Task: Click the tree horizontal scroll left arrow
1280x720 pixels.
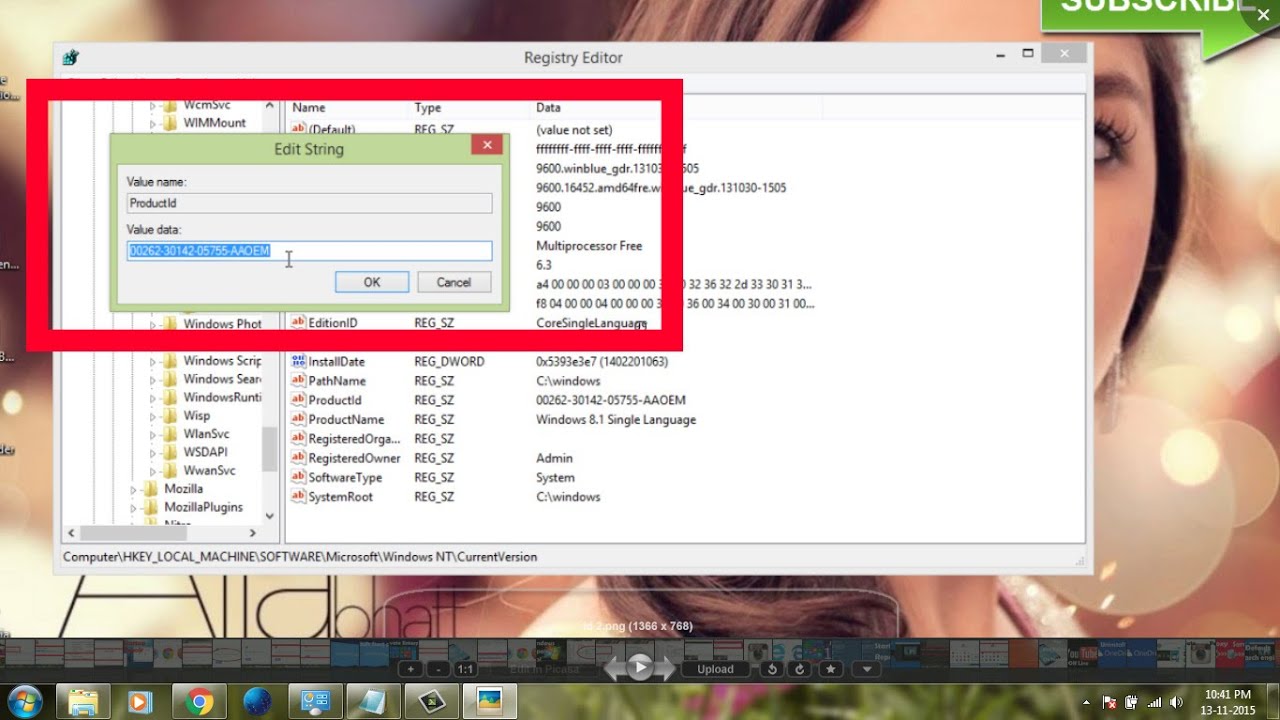Action: pos(70,533)
